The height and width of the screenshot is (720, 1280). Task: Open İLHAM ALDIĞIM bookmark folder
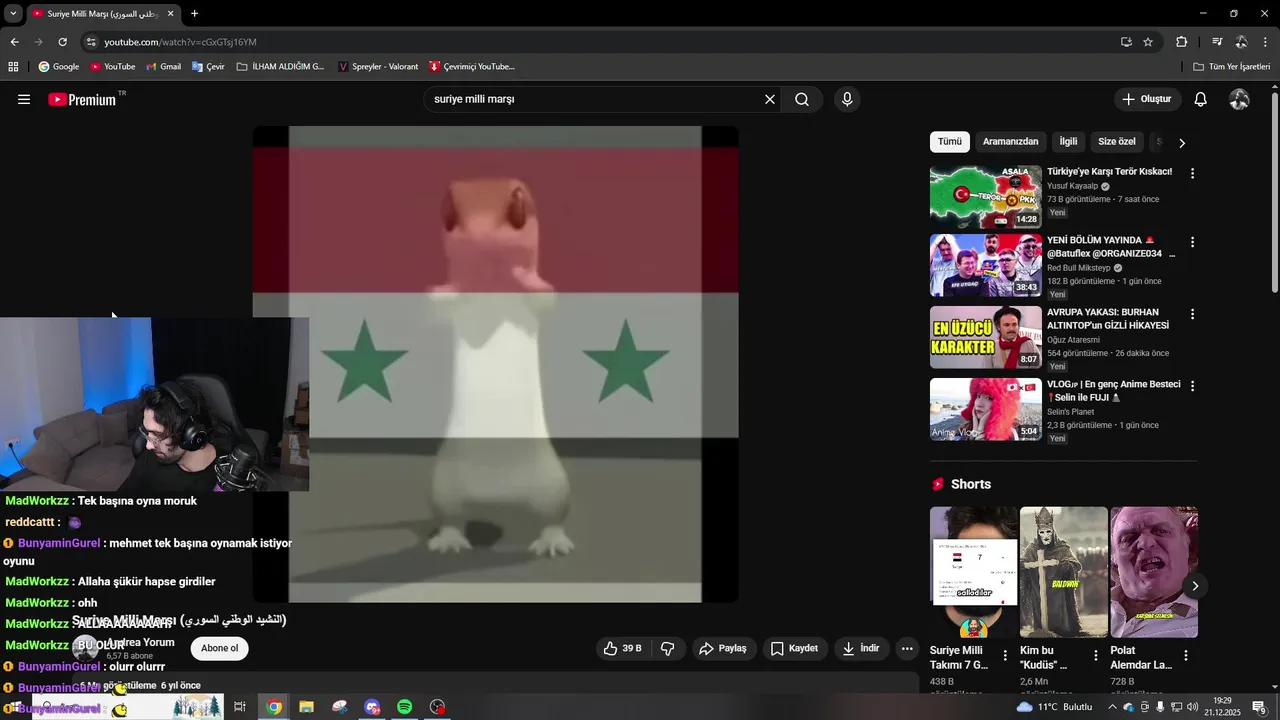[x=280, y=66]
